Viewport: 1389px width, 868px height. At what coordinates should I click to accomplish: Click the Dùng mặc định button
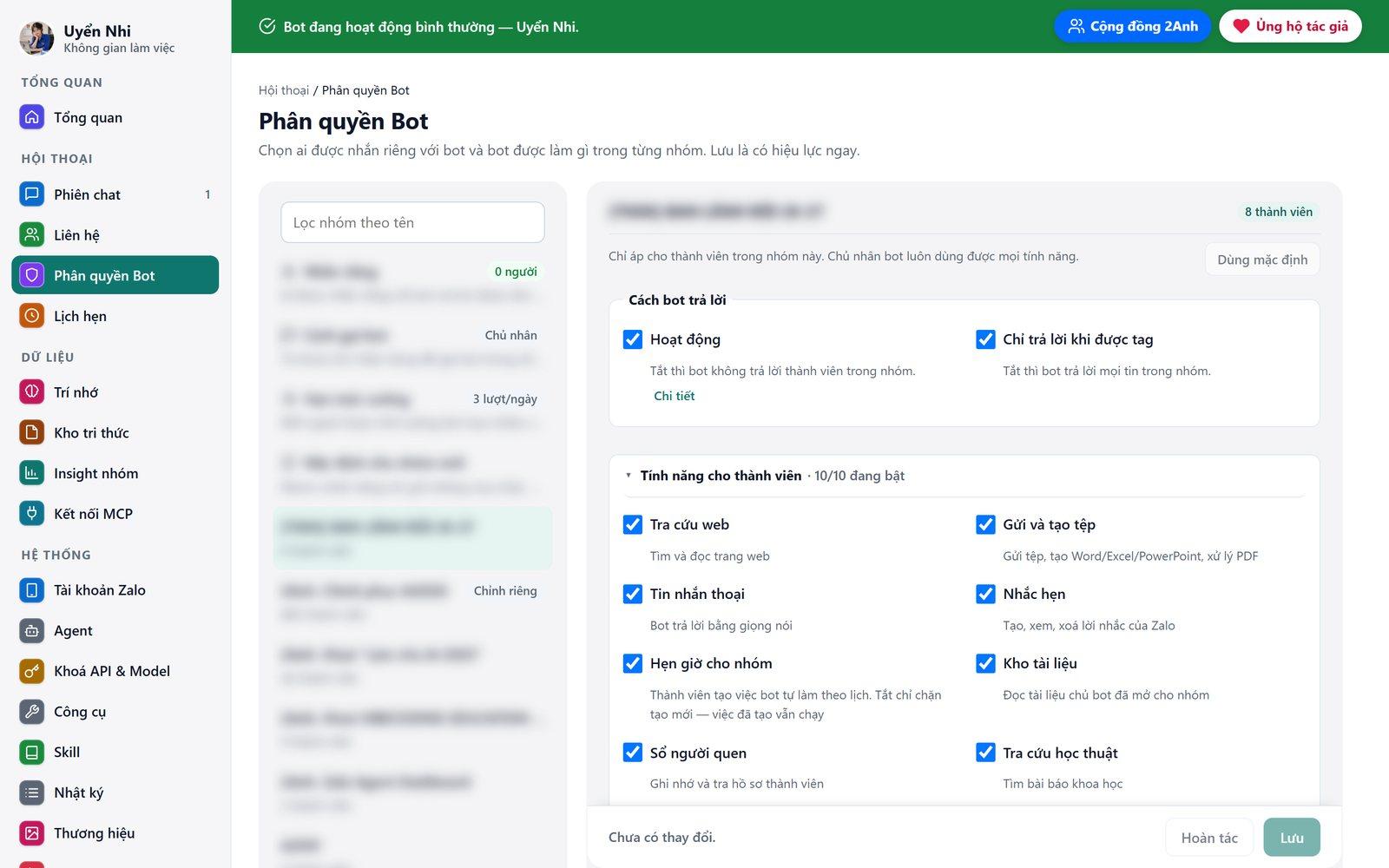tap(1262, 260)
